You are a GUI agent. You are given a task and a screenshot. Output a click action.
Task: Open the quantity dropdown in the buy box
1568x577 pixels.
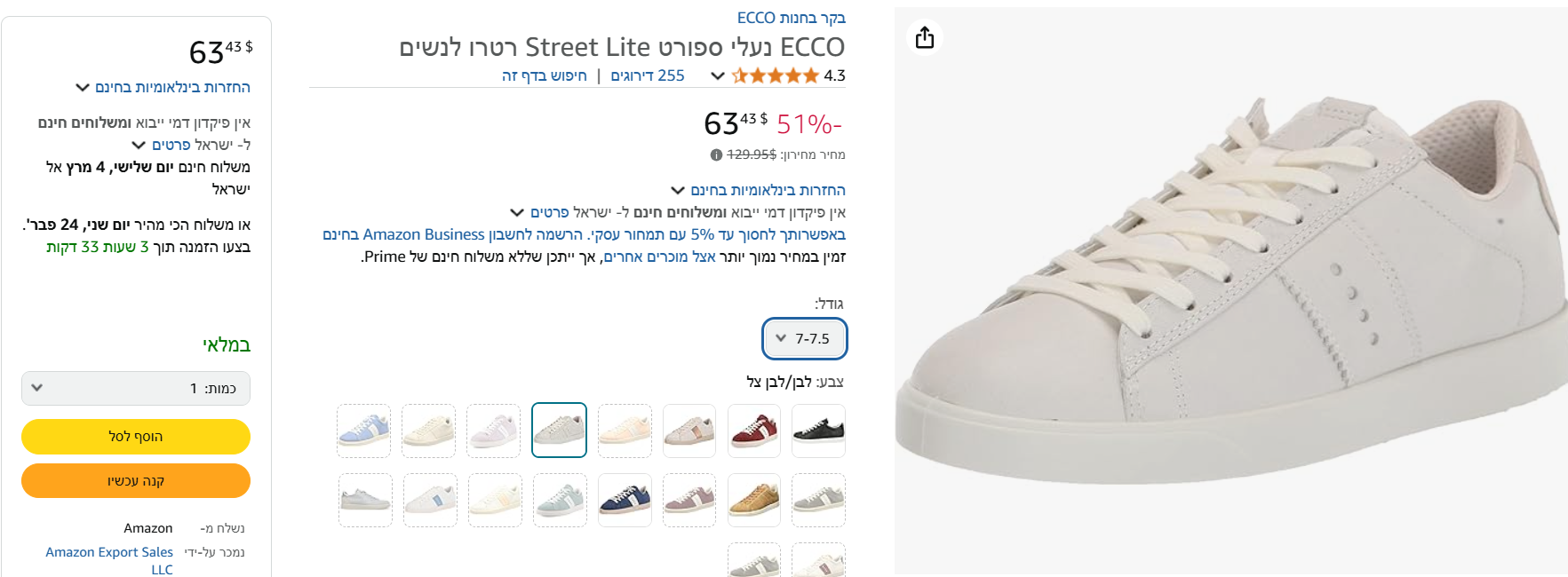tap(136, 389)
